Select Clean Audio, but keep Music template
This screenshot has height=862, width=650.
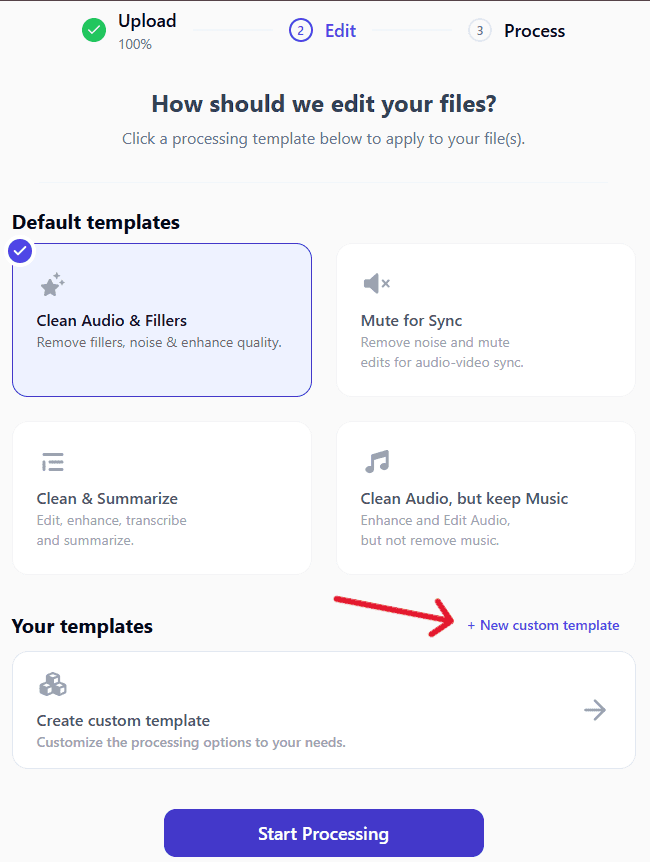coord(486,498)
